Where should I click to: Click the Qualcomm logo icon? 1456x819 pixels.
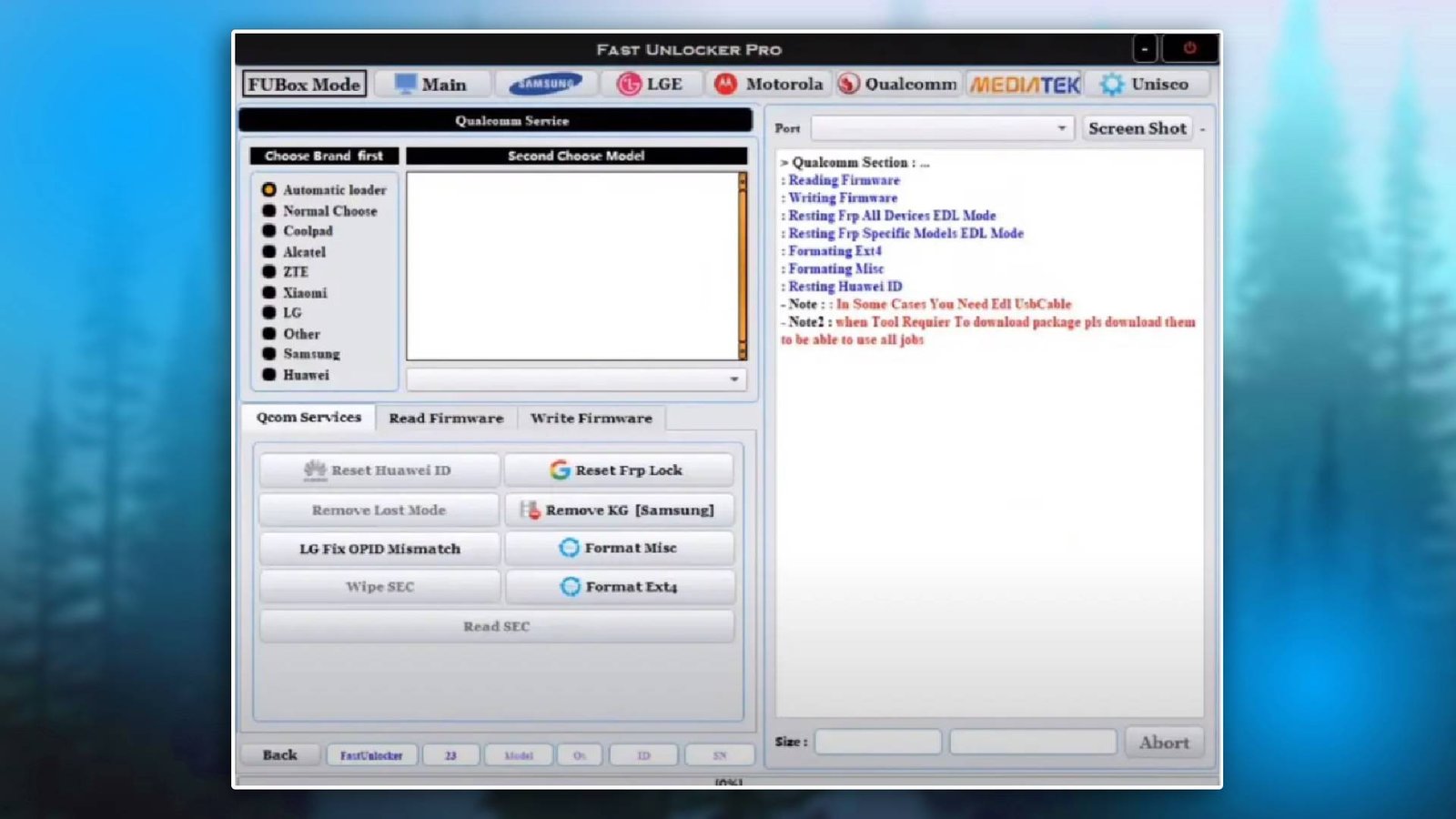(847, 83)
